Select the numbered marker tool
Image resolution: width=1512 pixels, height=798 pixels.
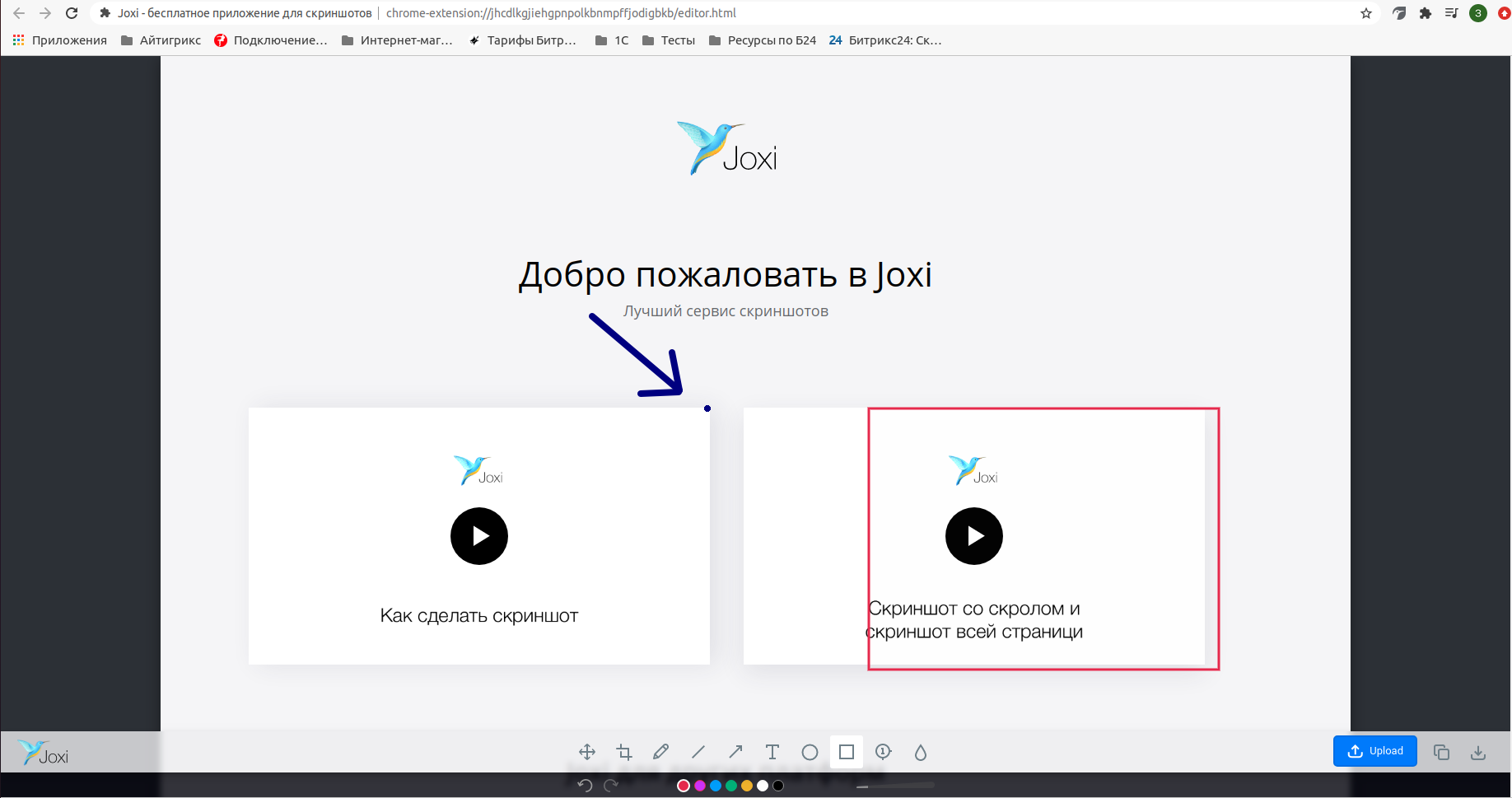(884, 752)
